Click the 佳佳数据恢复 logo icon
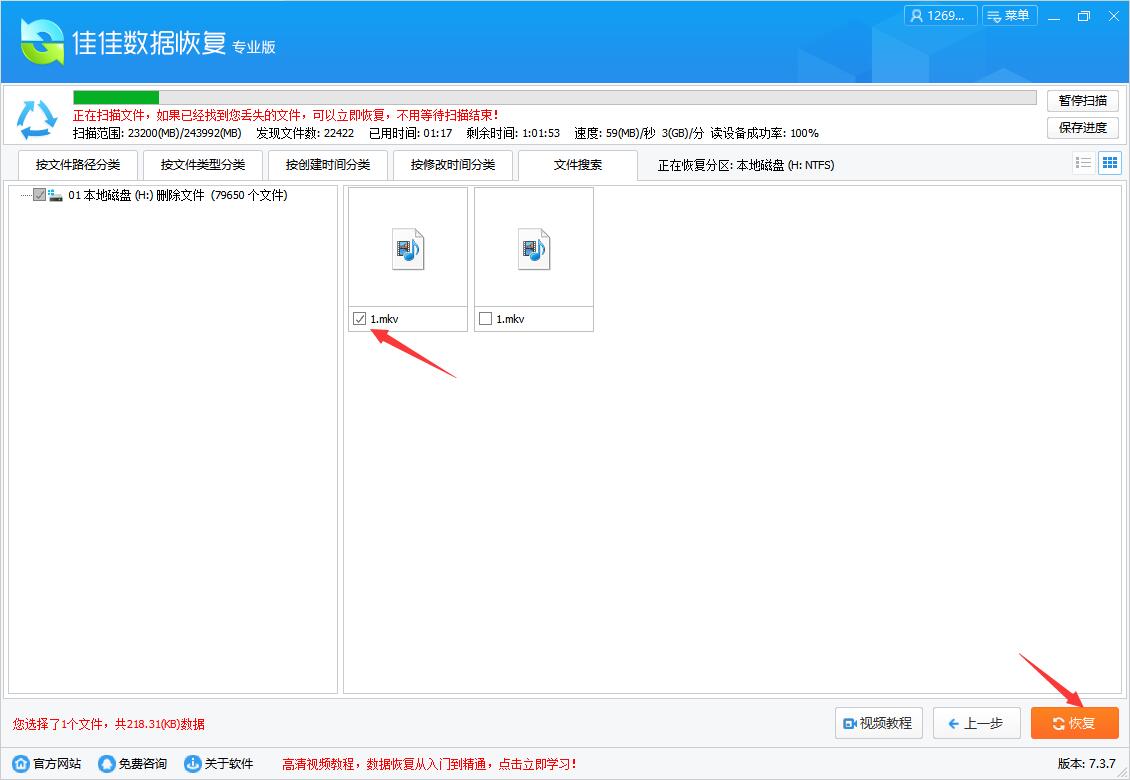1130x780 pixels. tap(43, 41)
